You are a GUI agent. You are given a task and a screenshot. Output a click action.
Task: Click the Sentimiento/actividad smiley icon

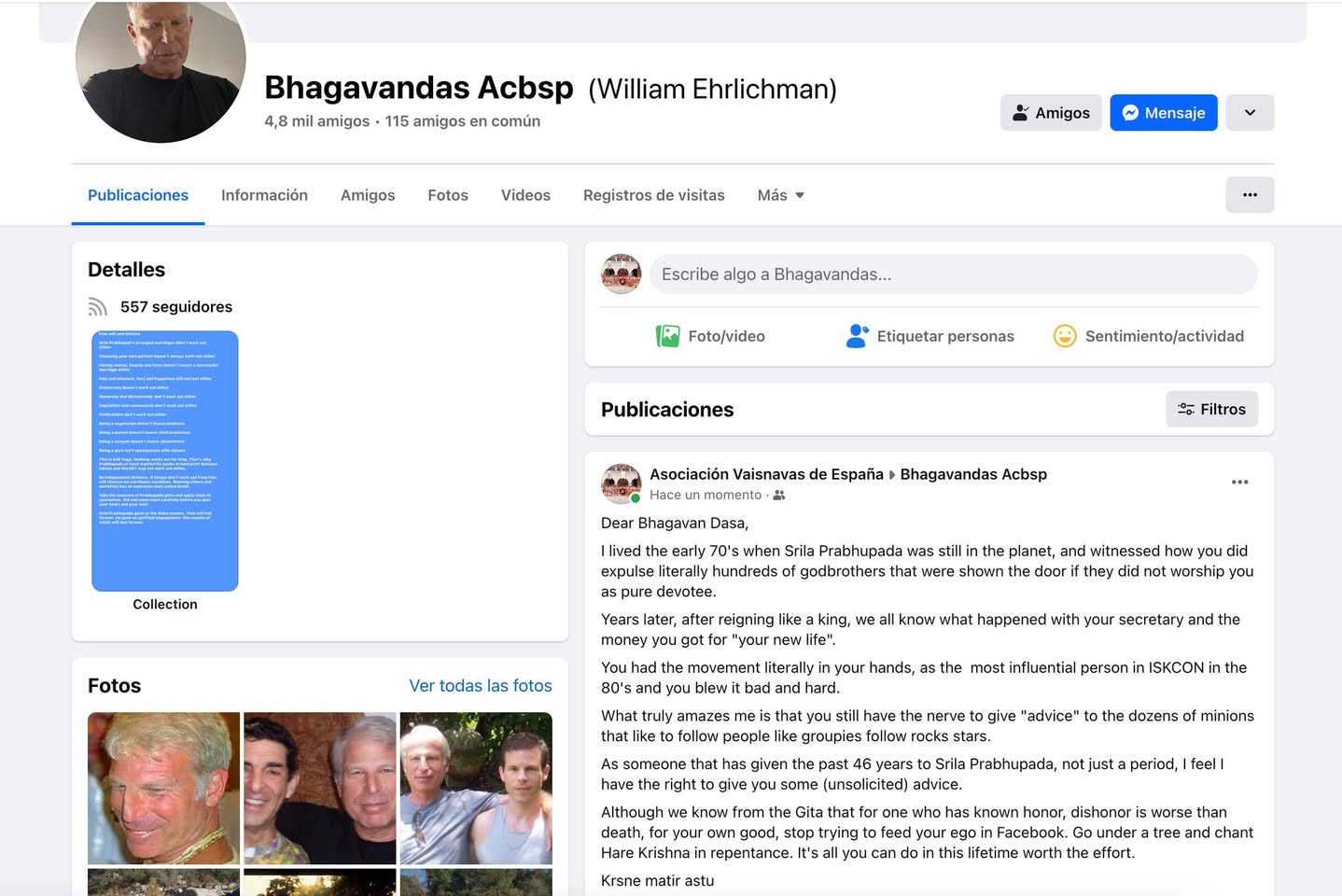pyautogui.click(x=1064, y=336)
